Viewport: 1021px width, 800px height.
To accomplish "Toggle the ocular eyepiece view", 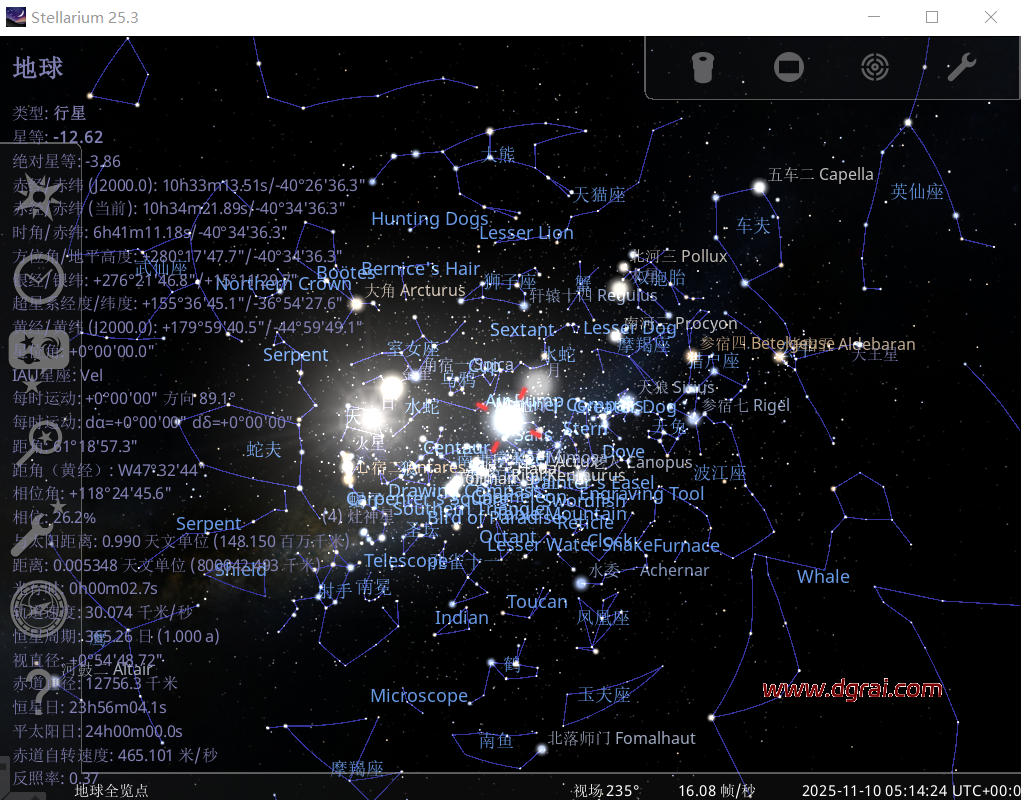I will (703, 67).
